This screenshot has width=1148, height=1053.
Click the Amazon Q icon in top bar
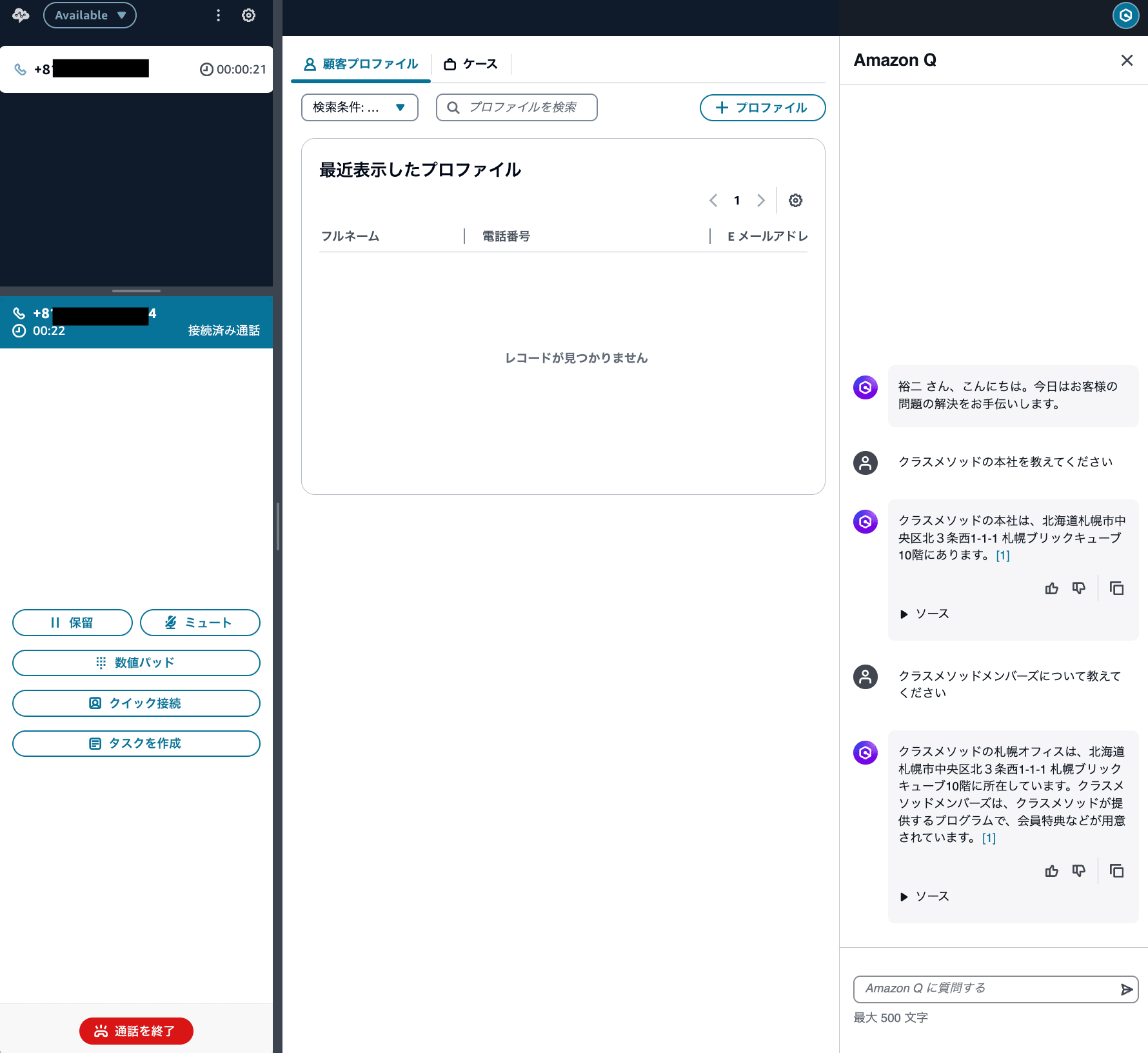click(x=1125, y=15)
